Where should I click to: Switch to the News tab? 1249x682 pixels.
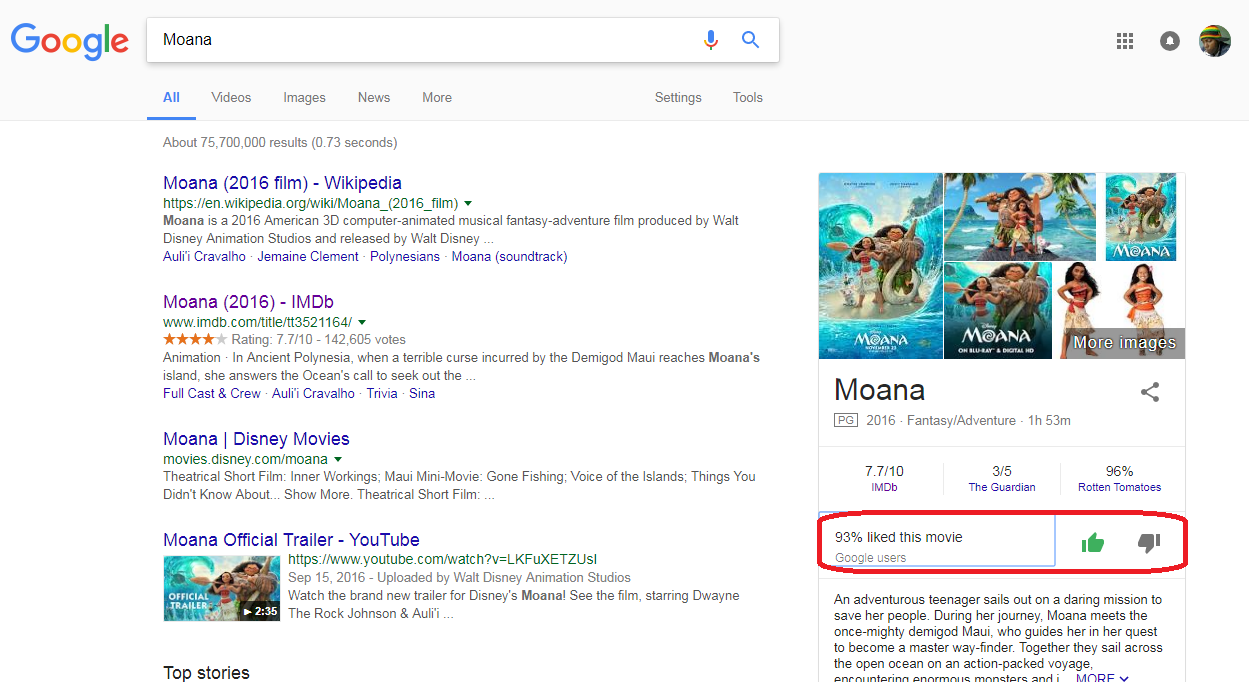pyautogui.click(x=374, y=97)
